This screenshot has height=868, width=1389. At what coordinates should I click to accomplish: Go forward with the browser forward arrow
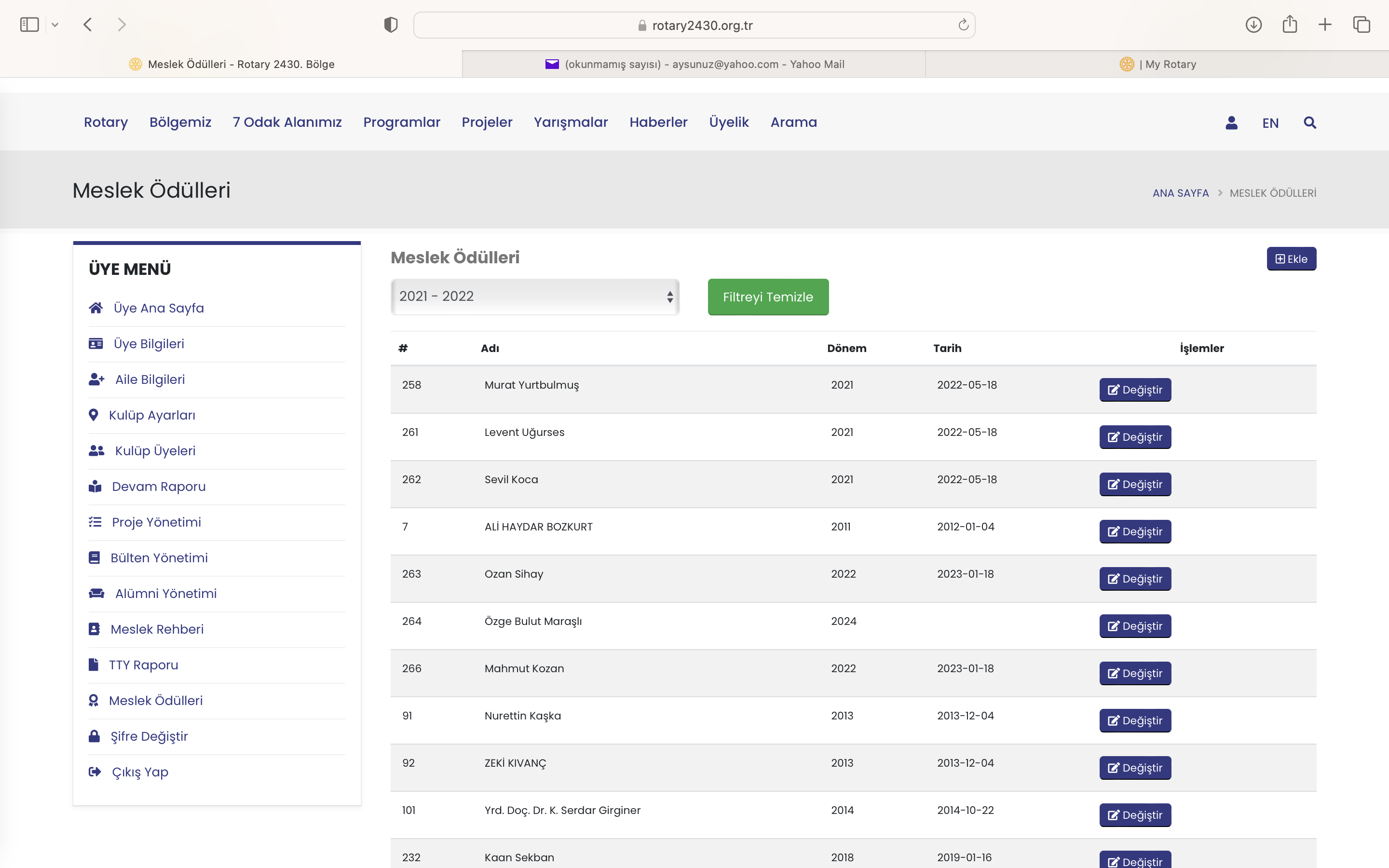(121, 25)
